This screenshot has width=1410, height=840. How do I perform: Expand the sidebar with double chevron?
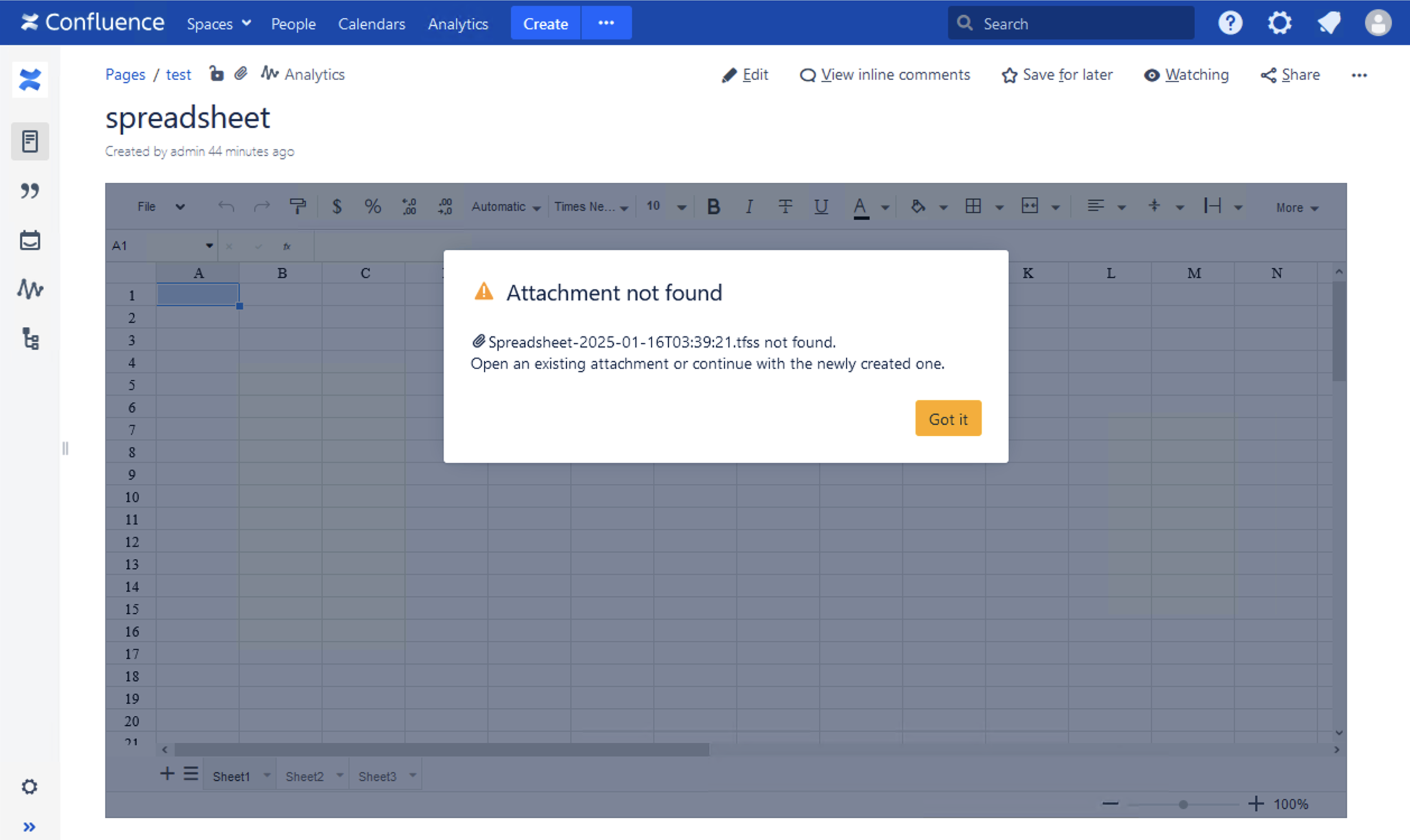[x=29, y=827]
